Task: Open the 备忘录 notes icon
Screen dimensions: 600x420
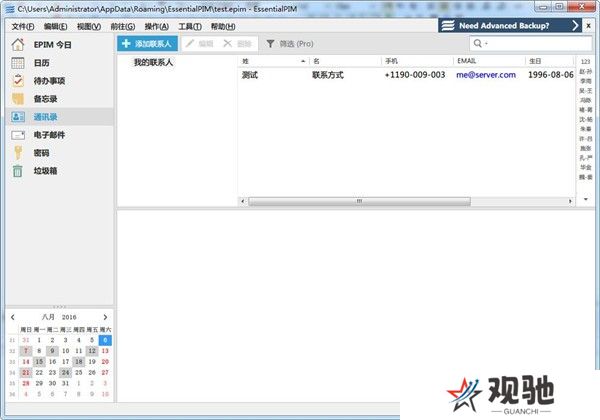Action: (18, 99)
